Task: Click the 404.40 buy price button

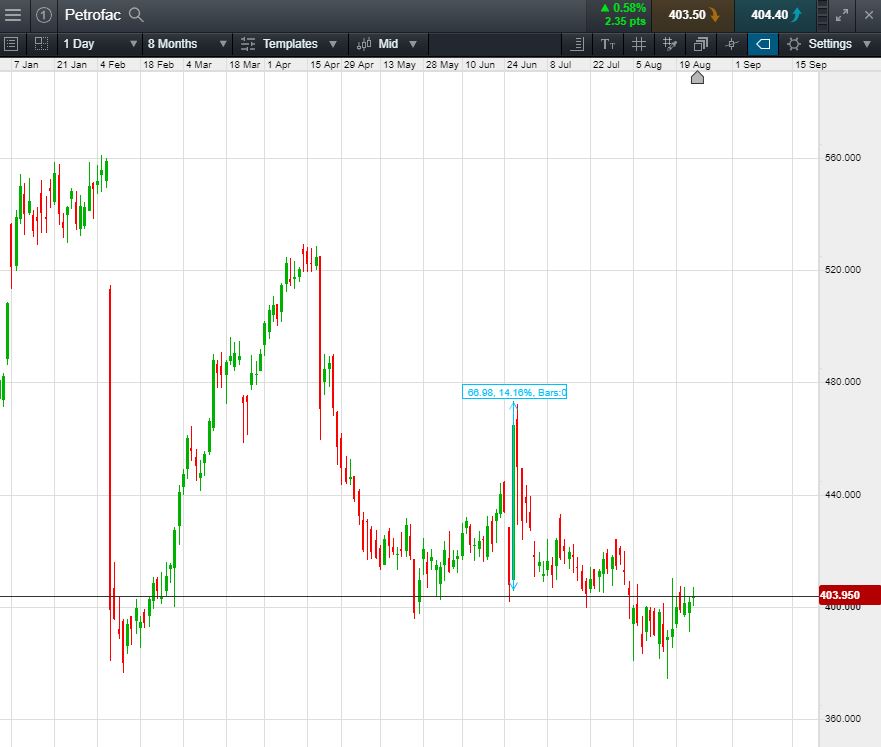Action: point(775,15)
